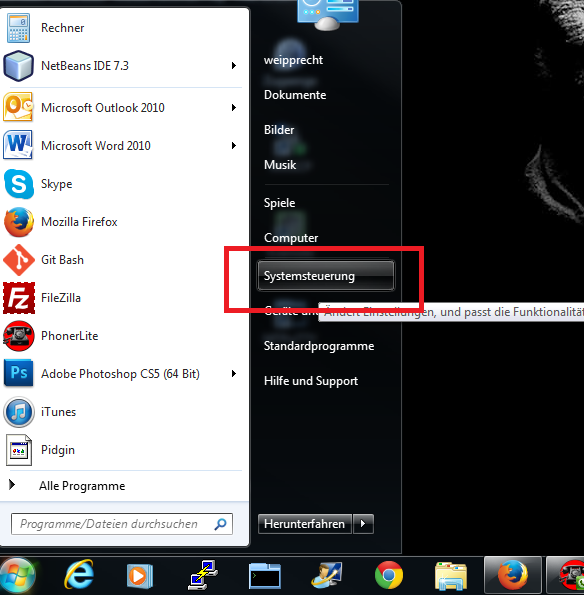Open the Dokumente entry

click(x=295, y=95)
